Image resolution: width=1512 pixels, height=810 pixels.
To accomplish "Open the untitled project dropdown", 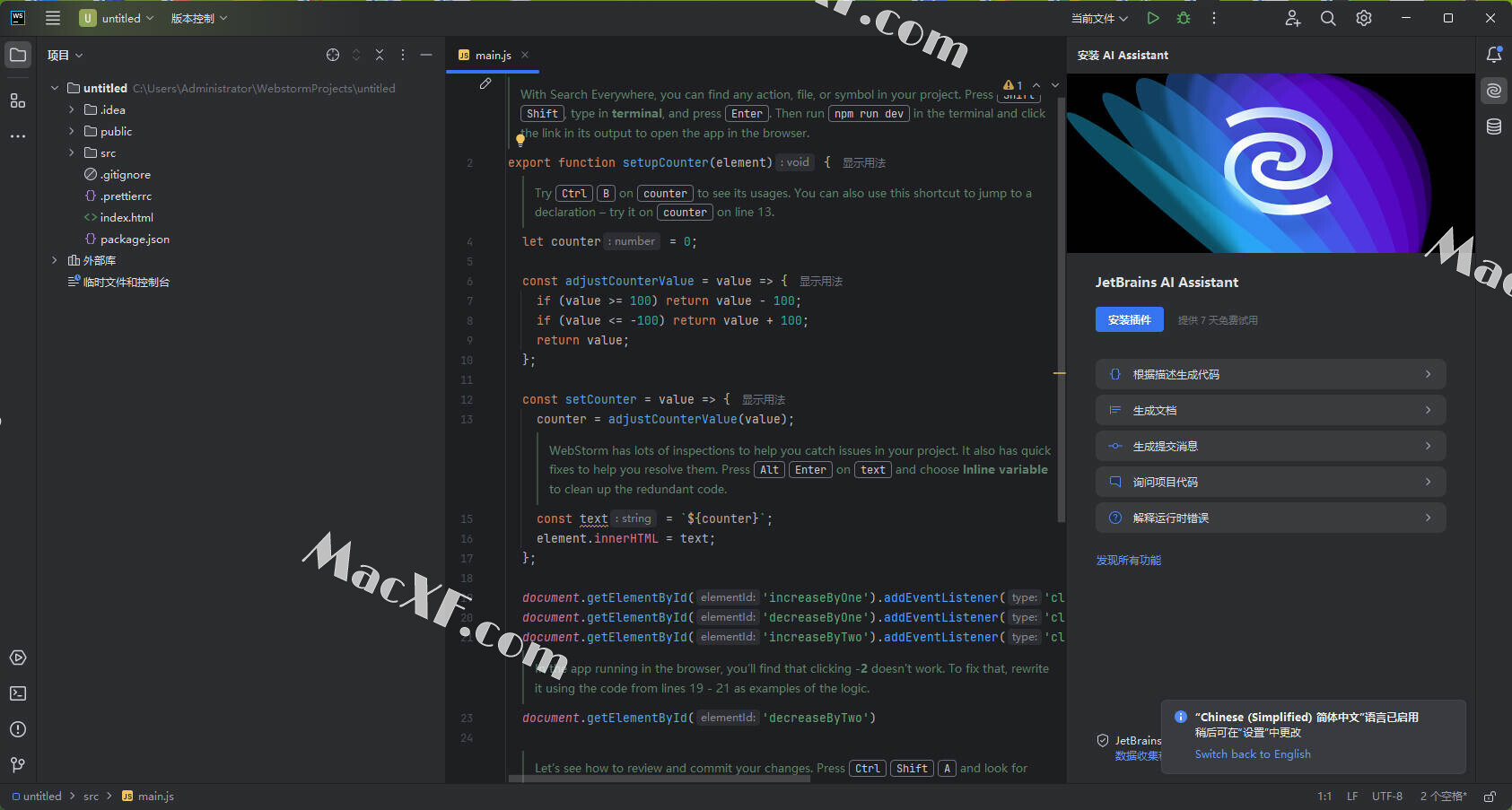I will (x=117, y=18).
